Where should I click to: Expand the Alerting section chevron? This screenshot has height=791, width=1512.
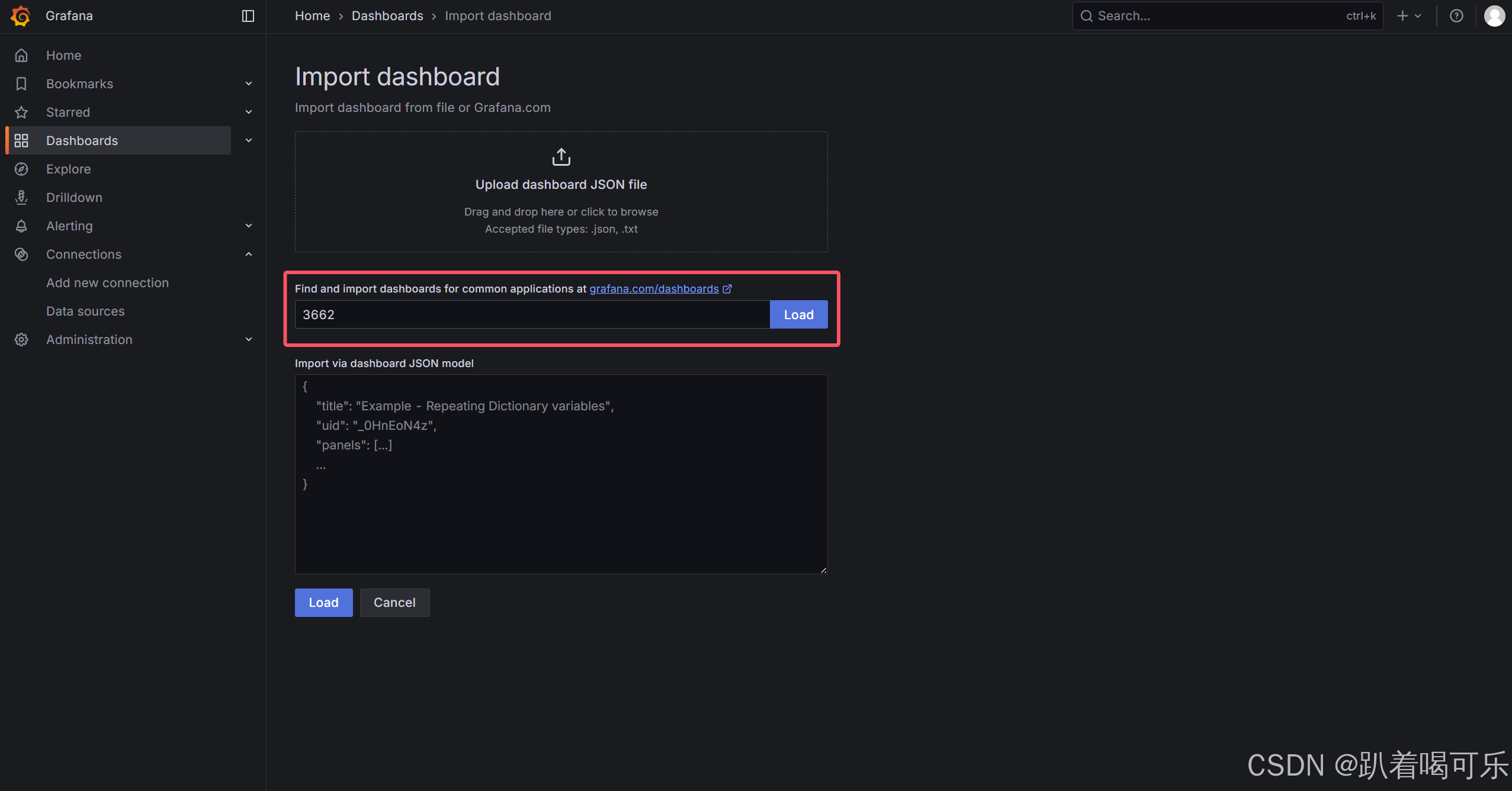point(249,226)
